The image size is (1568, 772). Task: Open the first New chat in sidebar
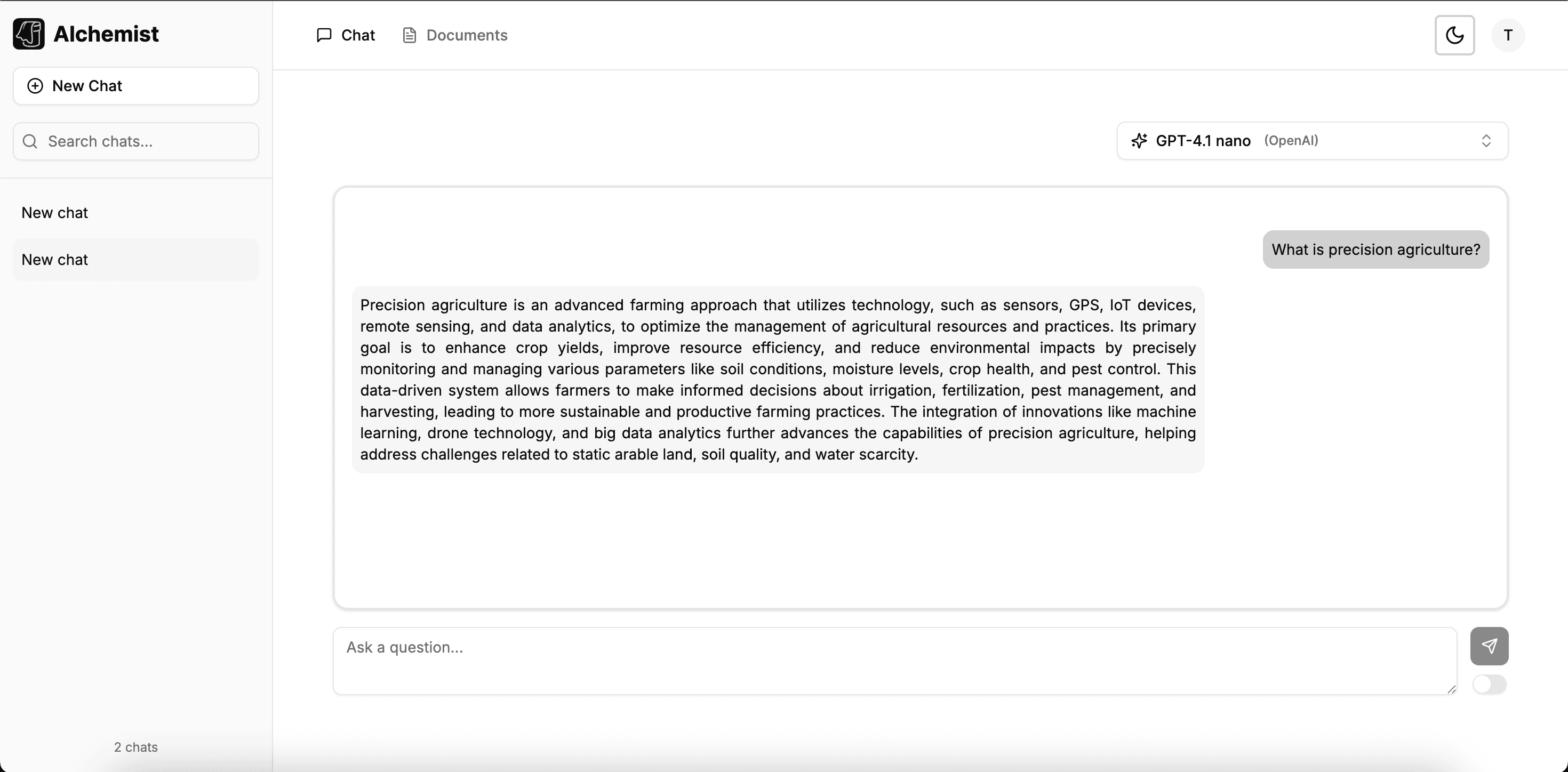tap(55, 213)
